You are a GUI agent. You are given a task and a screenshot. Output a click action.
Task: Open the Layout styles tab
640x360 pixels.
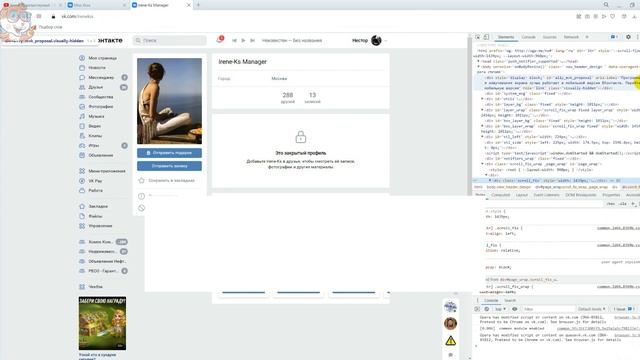click(x=522, y=195)
